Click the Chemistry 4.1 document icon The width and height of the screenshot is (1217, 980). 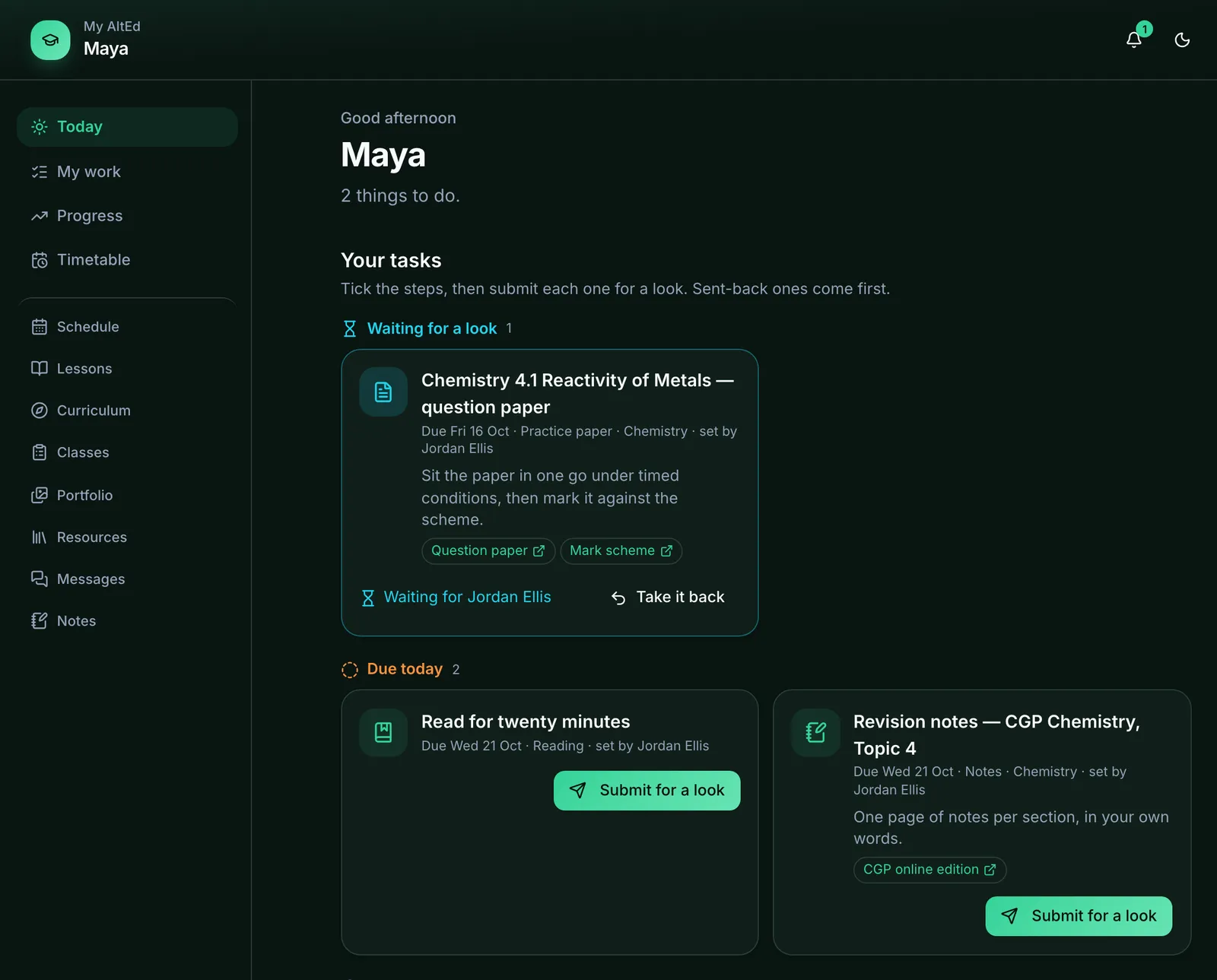(383, 392)
